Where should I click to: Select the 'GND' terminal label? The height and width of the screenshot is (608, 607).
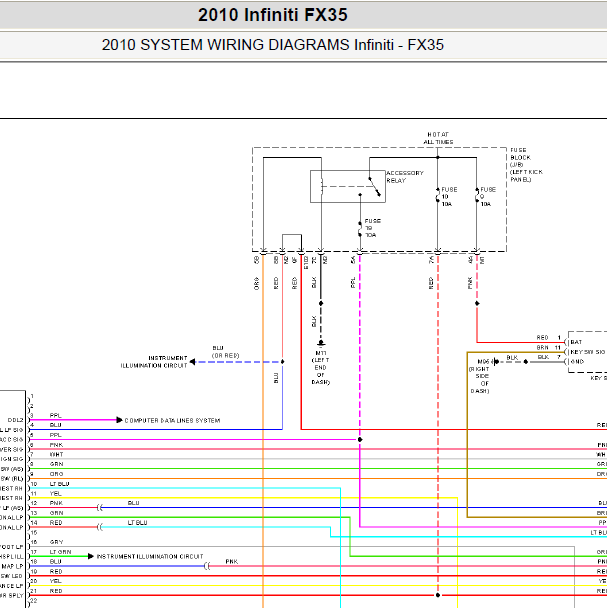tap(577, 362)
